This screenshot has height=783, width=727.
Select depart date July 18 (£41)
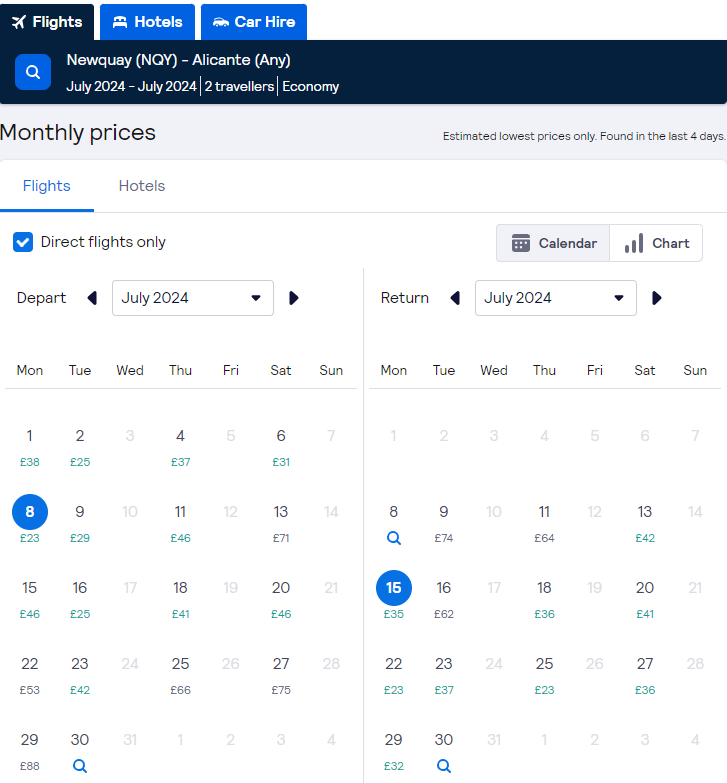180,599
